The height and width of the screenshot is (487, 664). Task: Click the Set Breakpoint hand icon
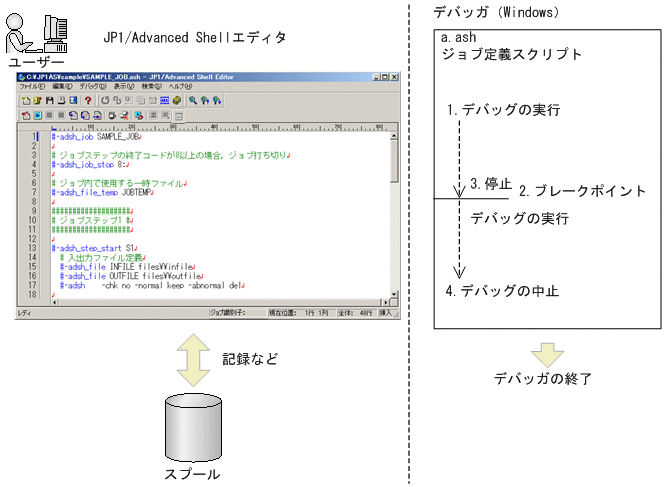[x=112, y=115]
